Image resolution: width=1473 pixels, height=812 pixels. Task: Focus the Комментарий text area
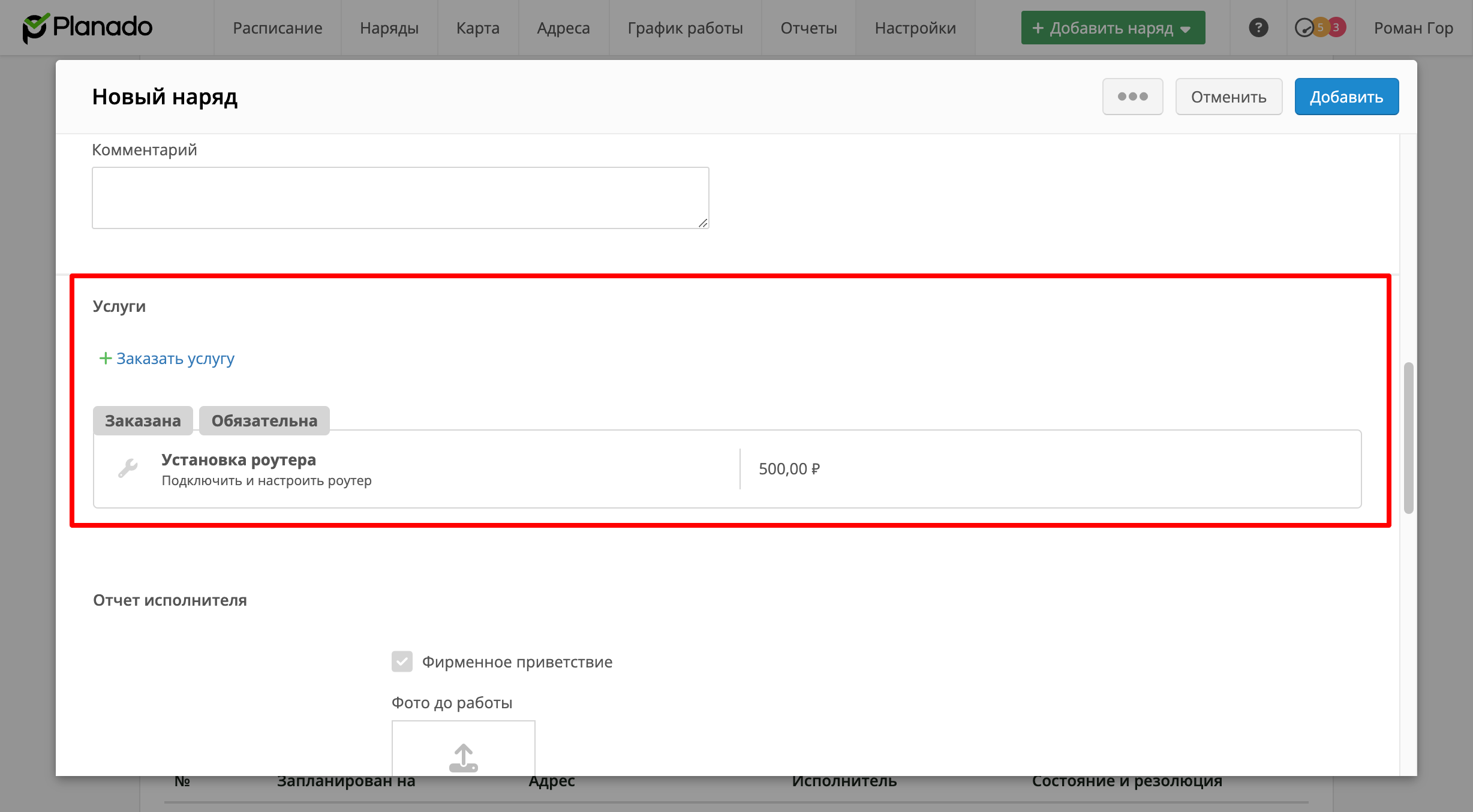tap(400, 198)
